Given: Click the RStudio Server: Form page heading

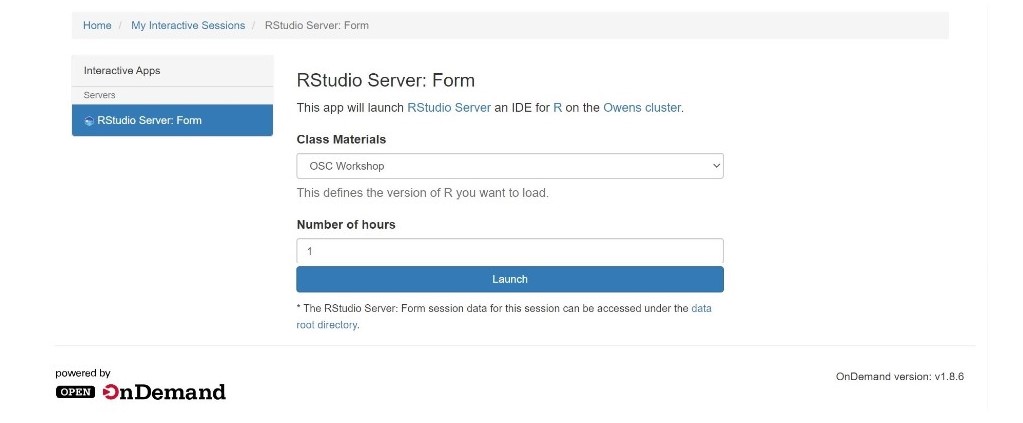Looking at the screenshot, I should click(386, 80).
